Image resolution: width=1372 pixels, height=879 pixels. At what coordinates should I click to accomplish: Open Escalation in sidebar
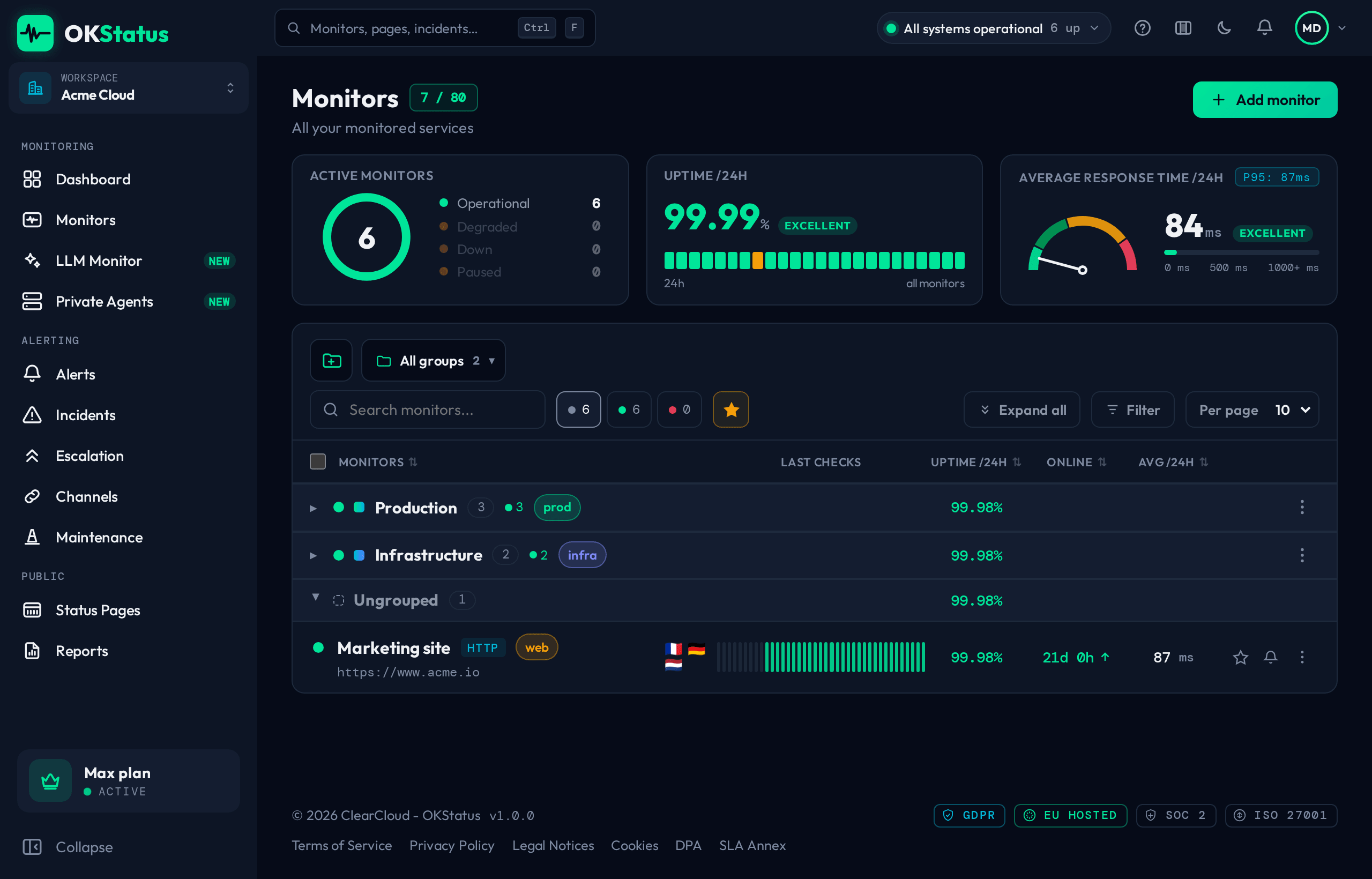129,456
